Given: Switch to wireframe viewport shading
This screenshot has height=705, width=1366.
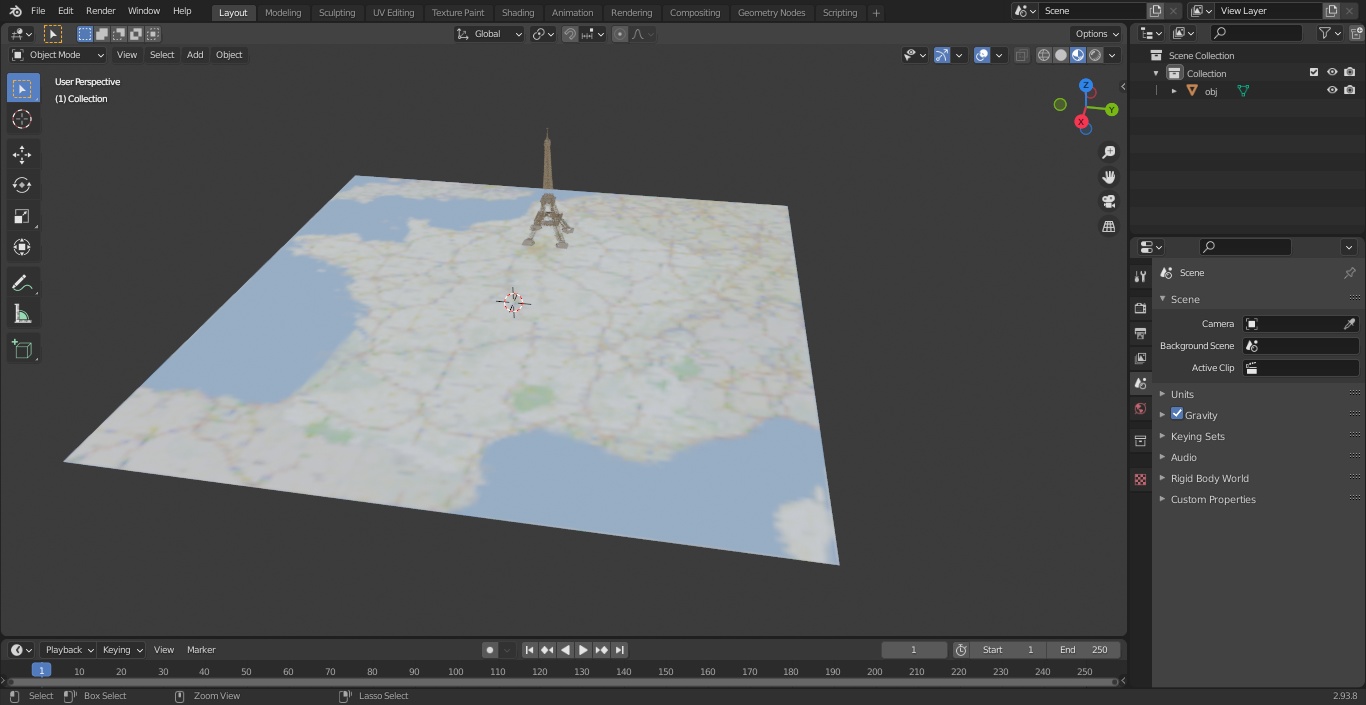Looking at the screenshot, I should (1044, 55).
